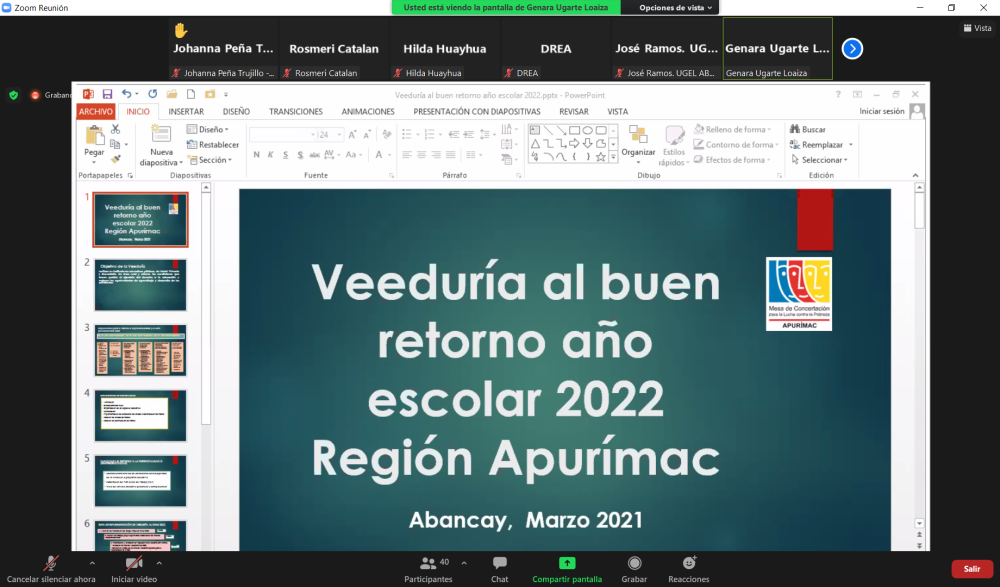Click Genara Ugarte Loaiza's video tile
The height and width of the screenshot is (587, 1000).
(777, 48)
